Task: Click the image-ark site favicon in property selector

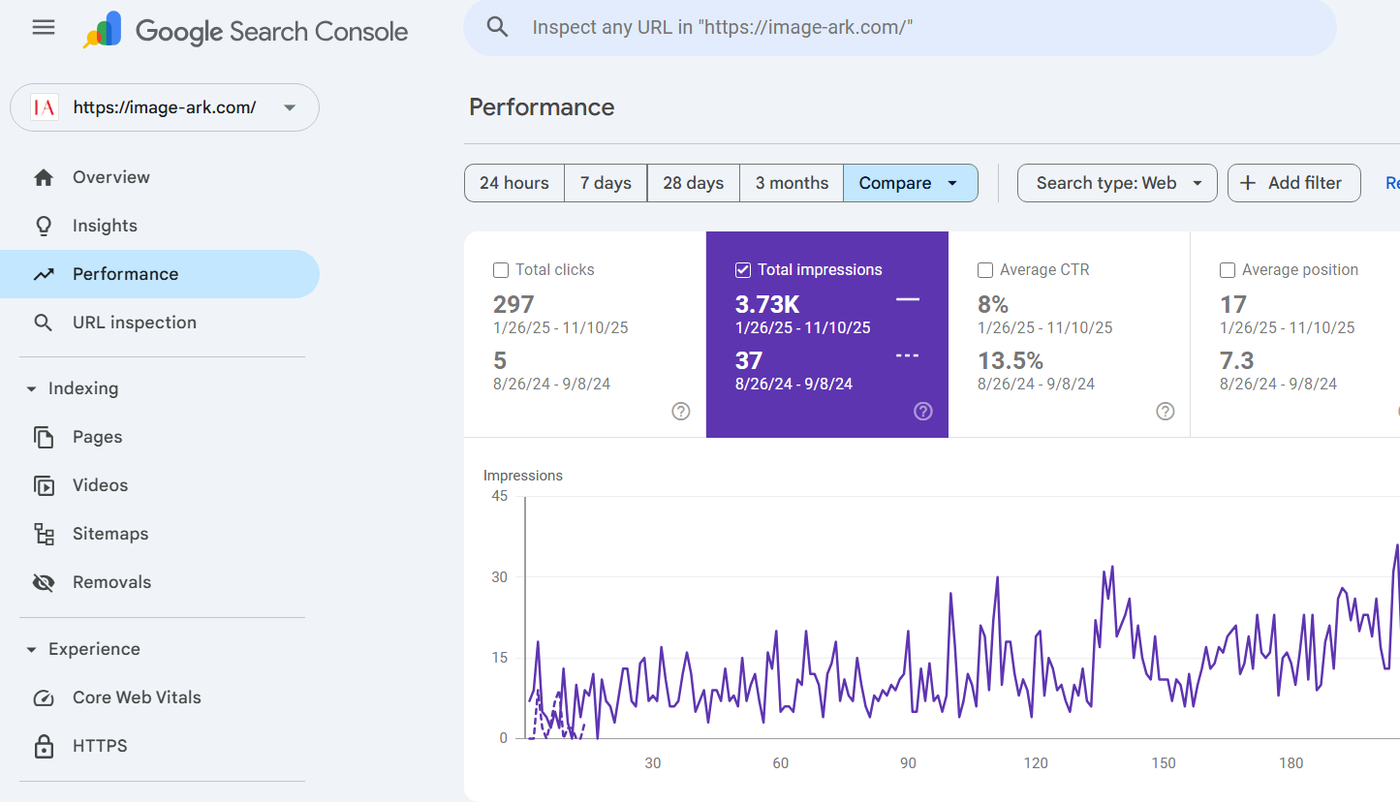Action: tap(44, 108)
